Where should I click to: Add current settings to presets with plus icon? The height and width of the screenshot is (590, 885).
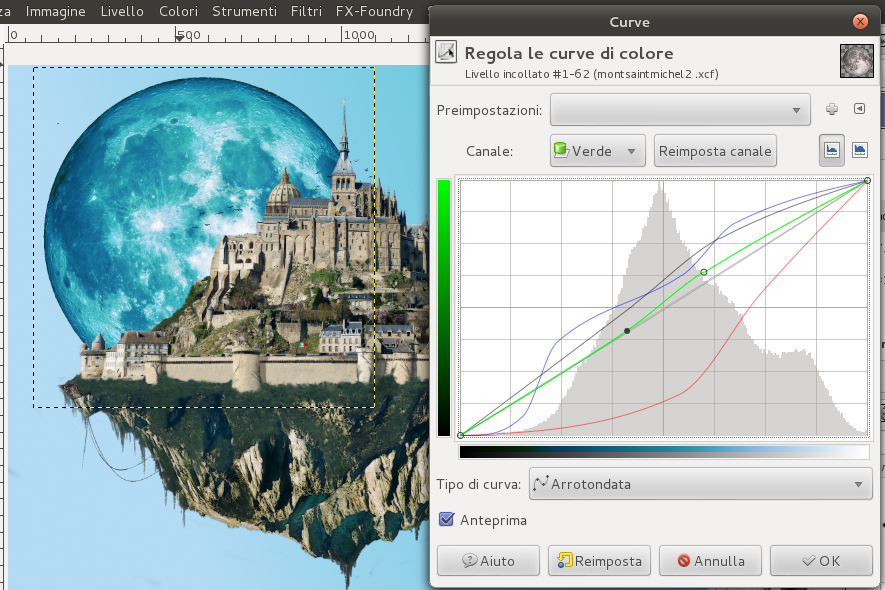(831, 109)
